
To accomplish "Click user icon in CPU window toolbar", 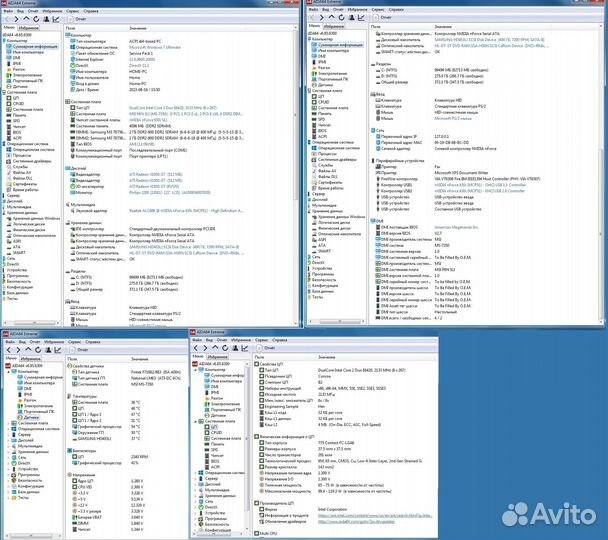I will tap(235, 348).
